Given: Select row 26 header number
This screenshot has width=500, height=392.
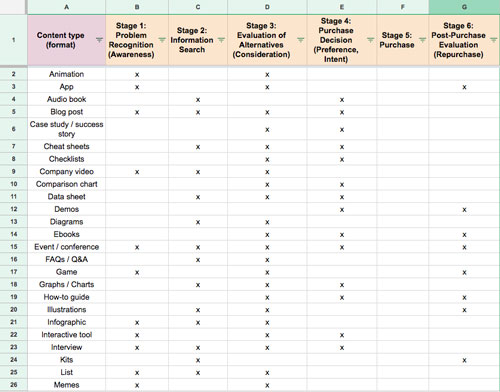Looking at the screenshot, I should click(x=14, y=385).
